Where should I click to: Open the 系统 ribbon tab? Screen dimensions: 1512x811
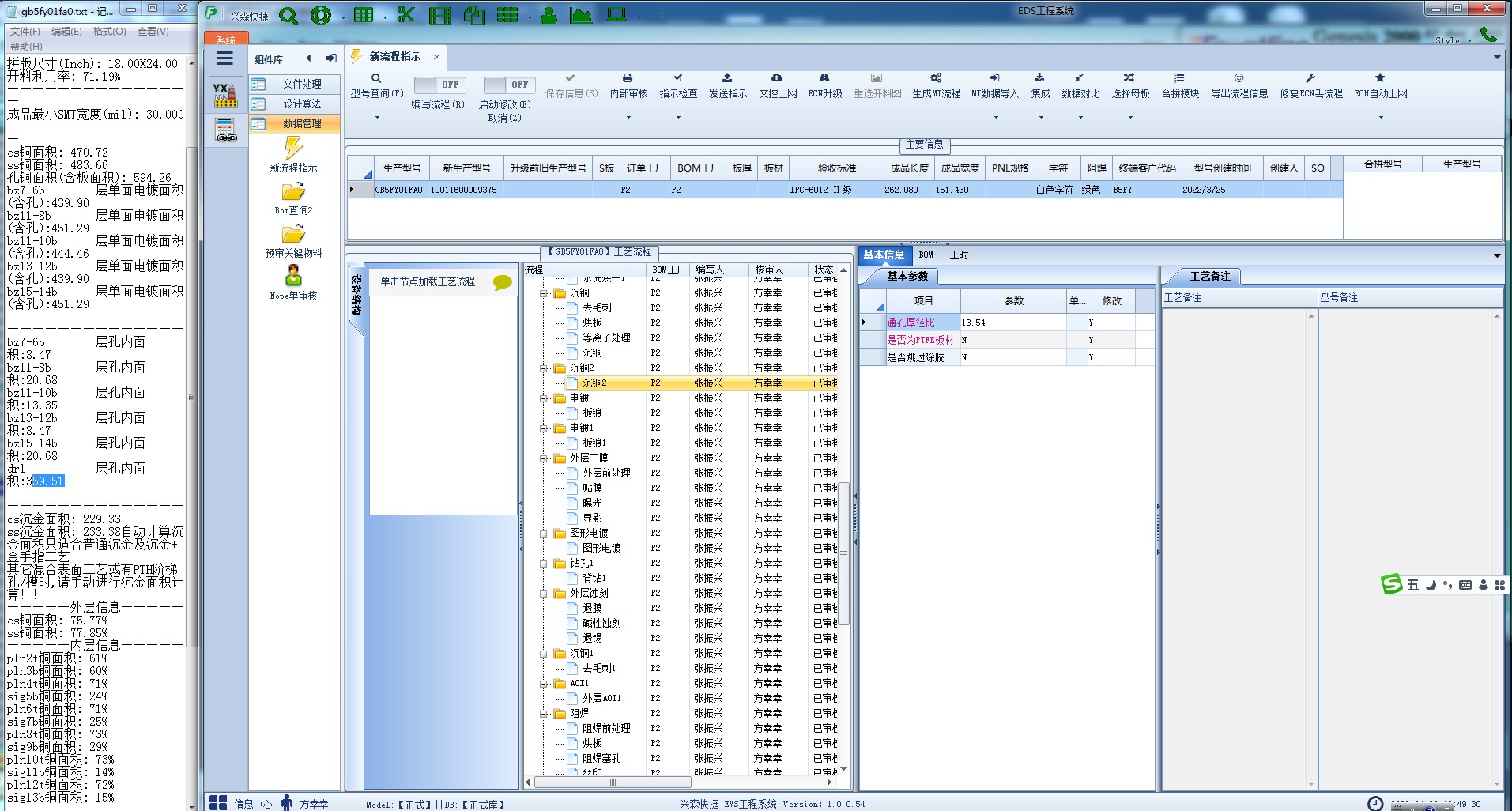click(x=226, y=39)
